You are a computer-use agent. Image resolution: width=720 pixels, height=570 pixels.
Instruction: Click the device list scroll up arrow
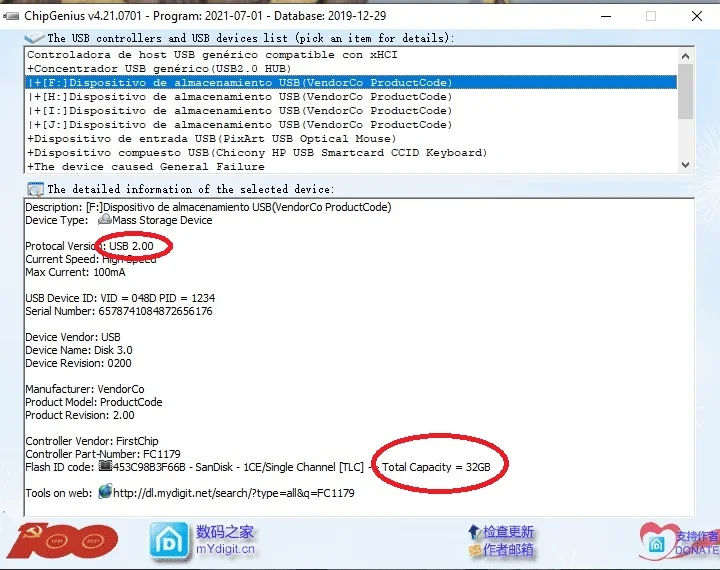[686, 56]
